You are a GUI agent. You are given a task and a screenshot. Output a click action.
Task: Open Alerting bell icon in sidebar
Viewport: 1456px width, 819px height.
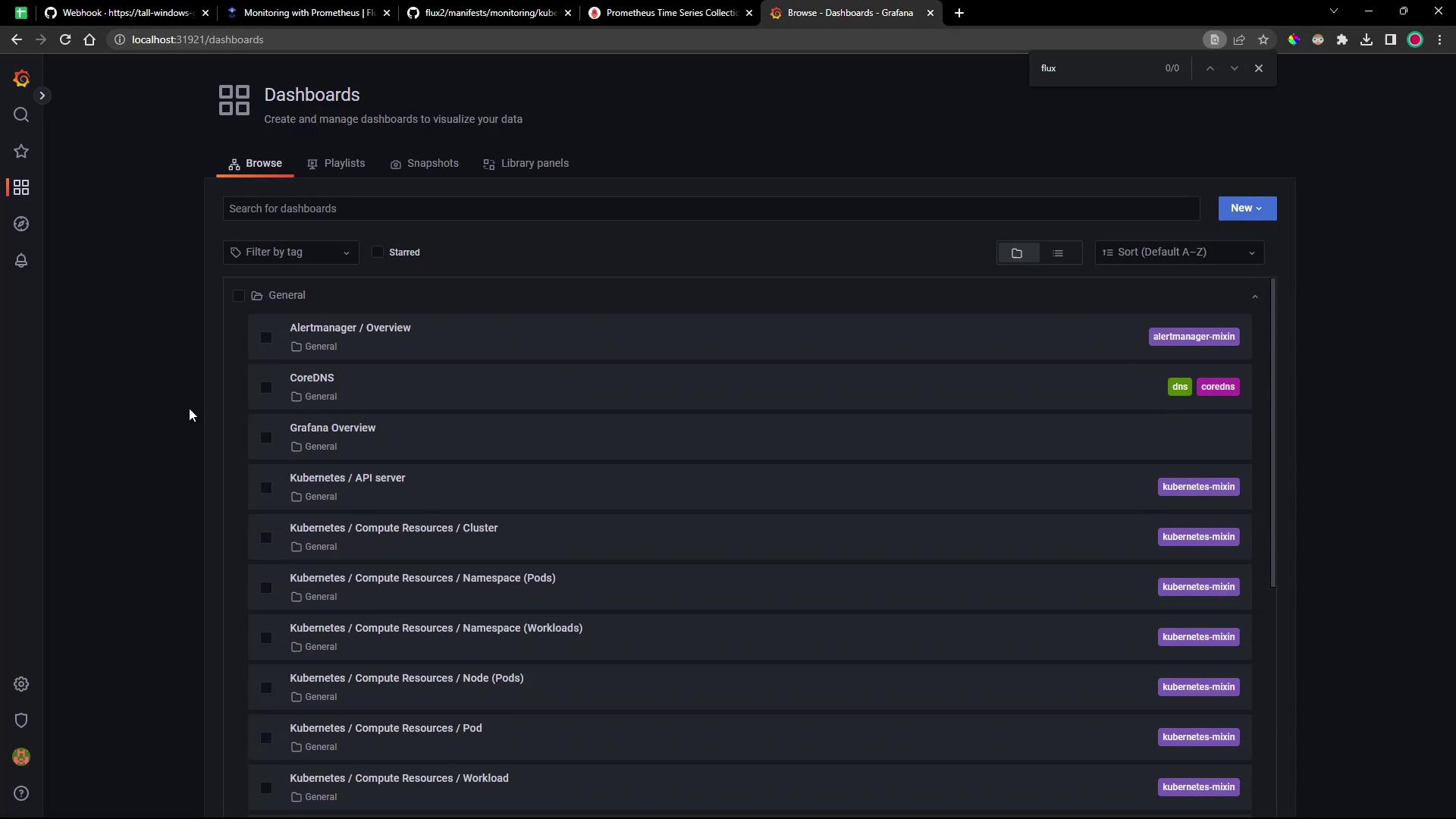click(x=21, y=261)
